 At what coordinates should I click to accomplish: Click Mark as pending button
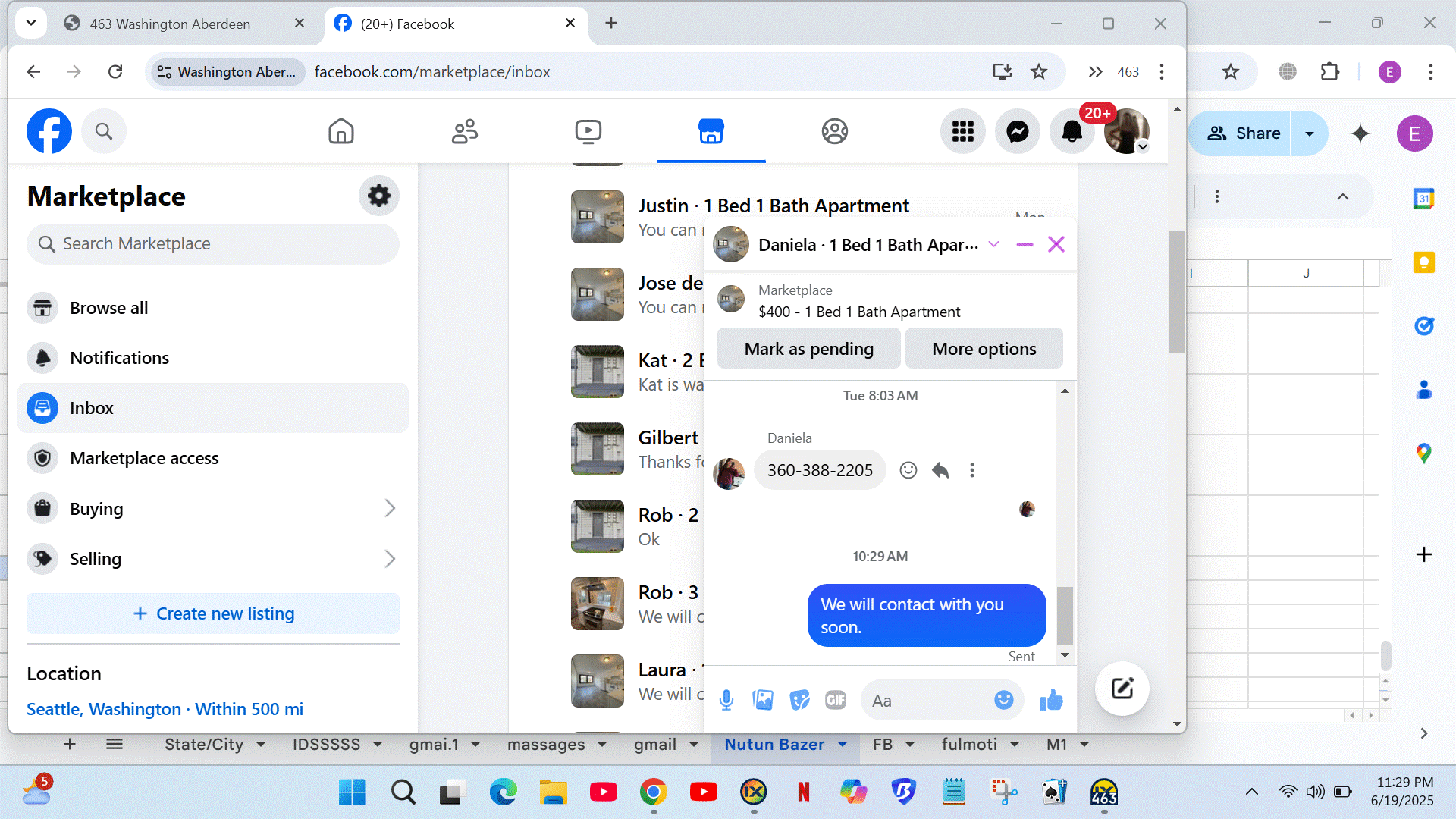[x=808, y=349]
